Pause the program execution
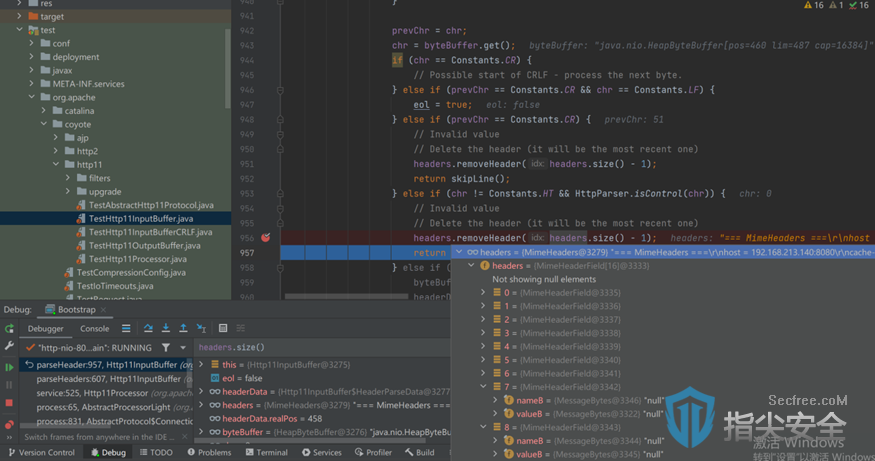 pyautogui.click(x=9, y=385)
